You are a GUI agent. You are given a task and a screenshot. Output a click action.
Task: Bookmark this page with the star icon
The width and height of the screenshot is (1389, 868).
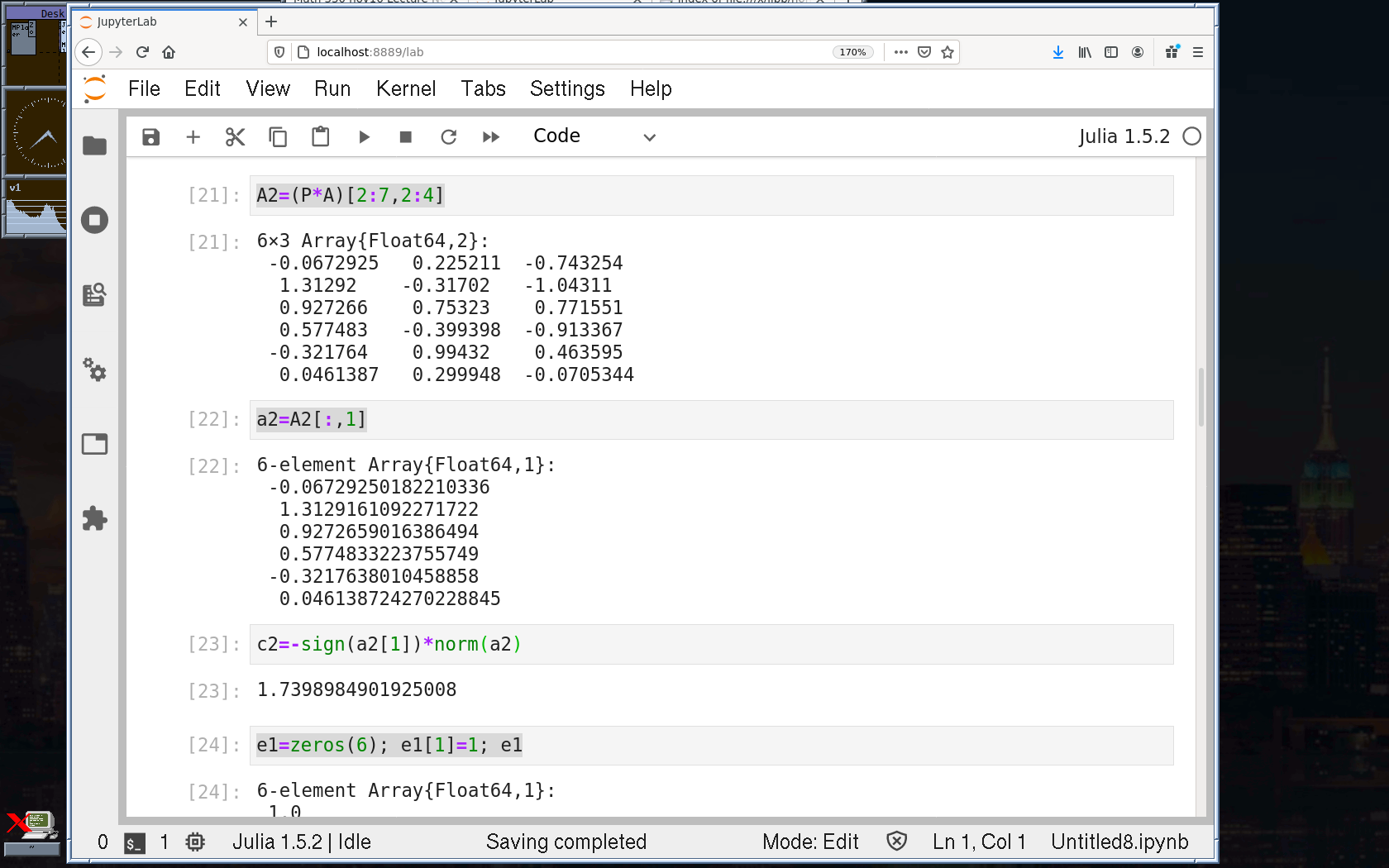947,52
